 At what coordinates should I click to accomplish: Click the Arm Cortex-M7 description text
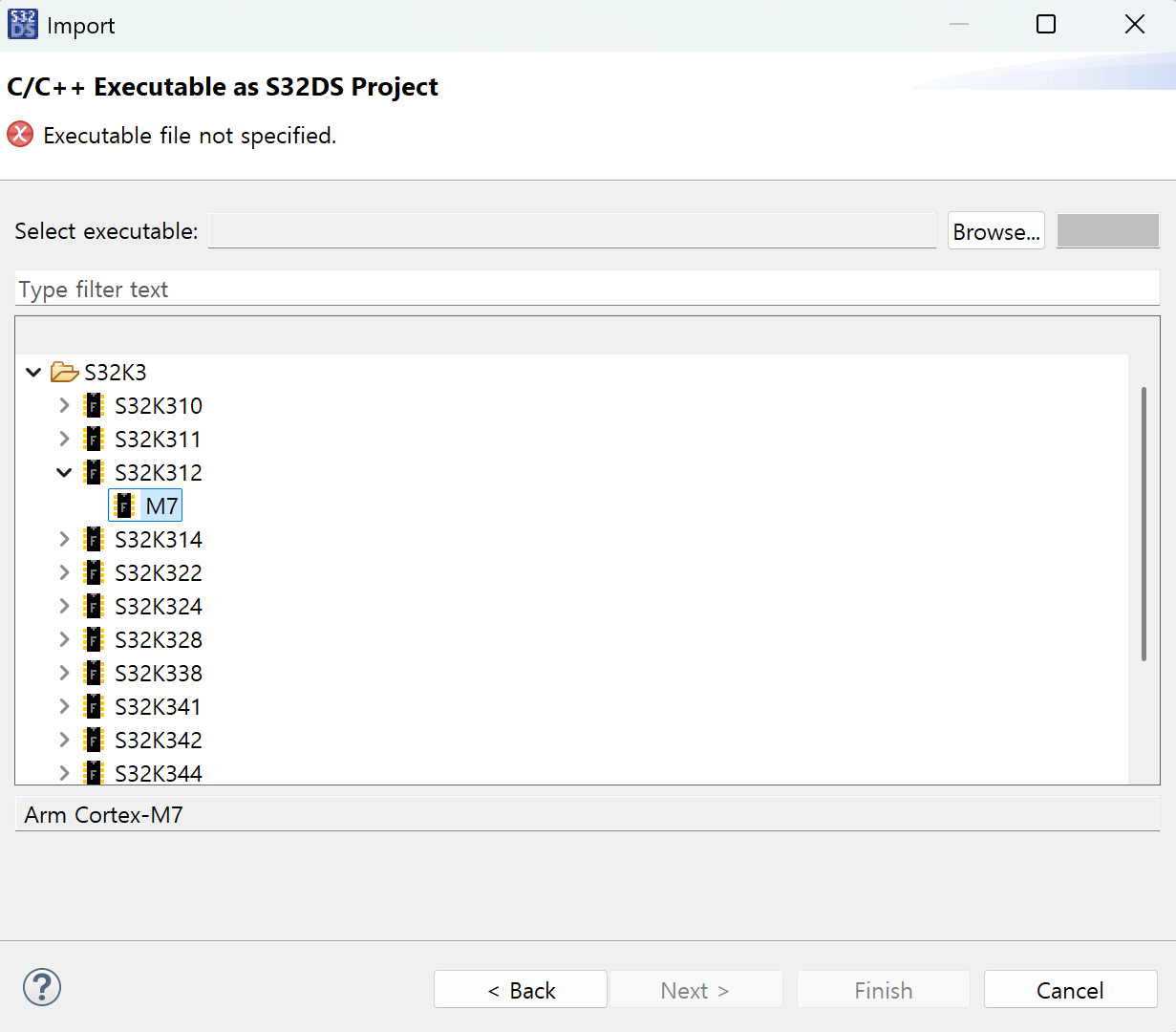[x=104, y=815]
